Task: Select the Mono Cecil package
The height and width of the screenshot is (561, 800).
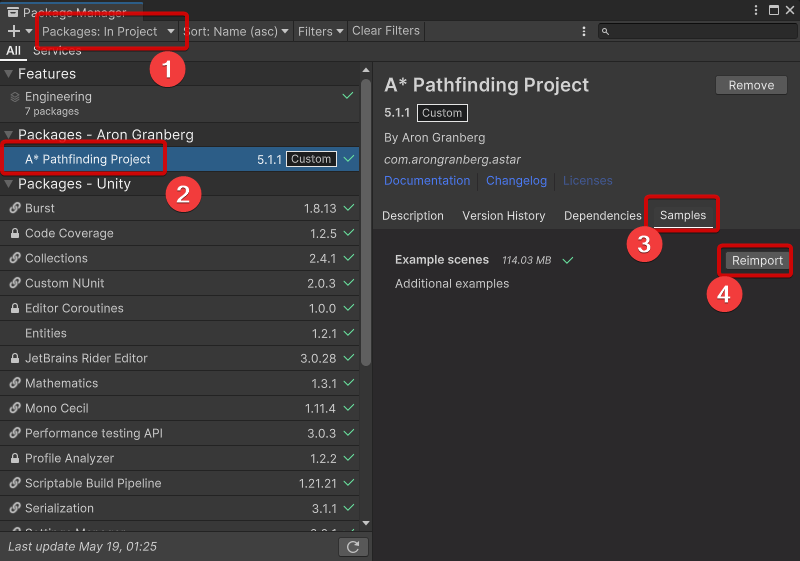Action: (180, 408)
